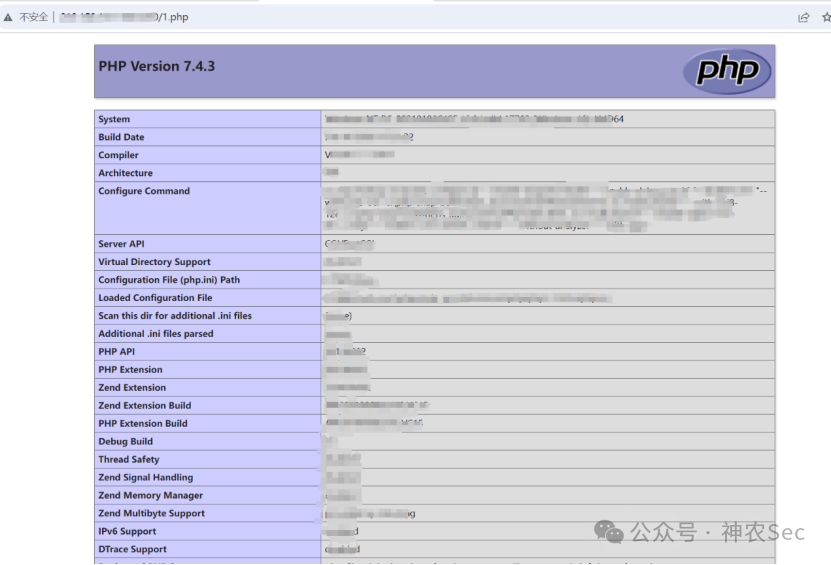Click the 'Zend Extension' row label
The width and height of the screenshot is (831, 565).
(132, 389)
